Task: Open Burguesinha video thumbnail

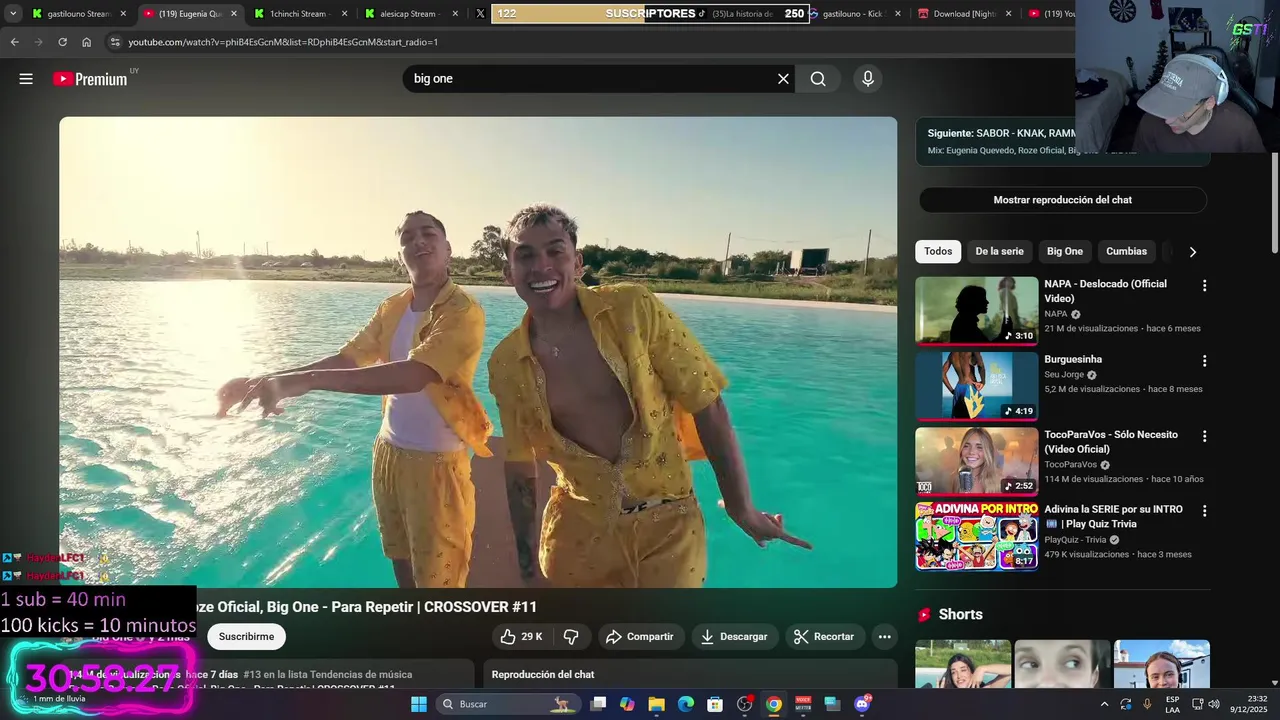Action: coord(977,386)
